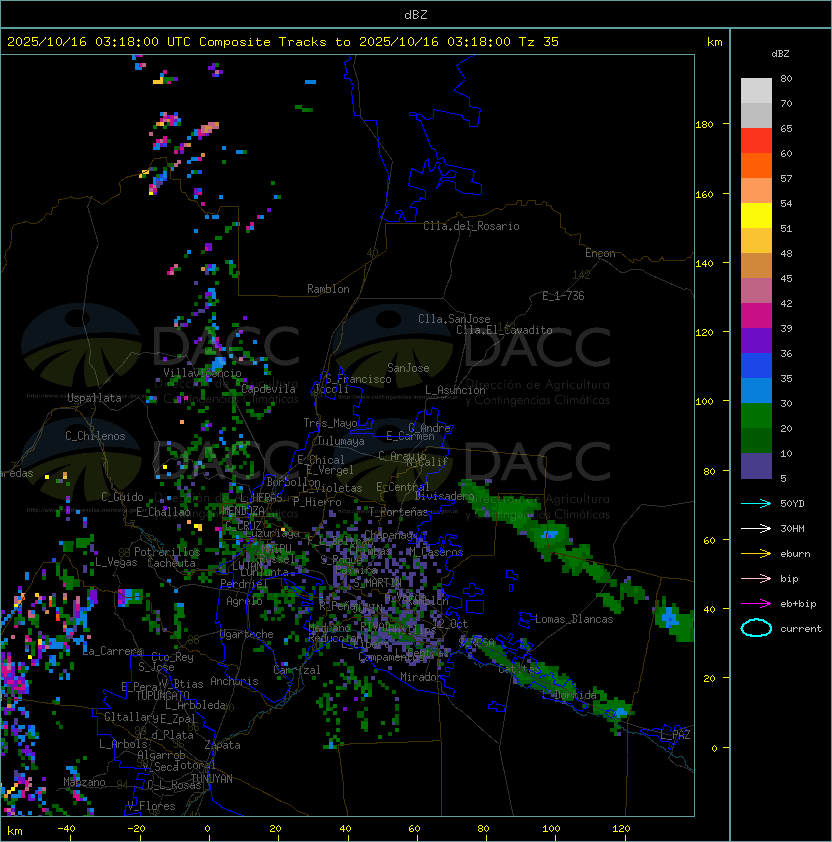Click the Encon place label
Screen dimensions: 832x842
(x=600, y=253)
